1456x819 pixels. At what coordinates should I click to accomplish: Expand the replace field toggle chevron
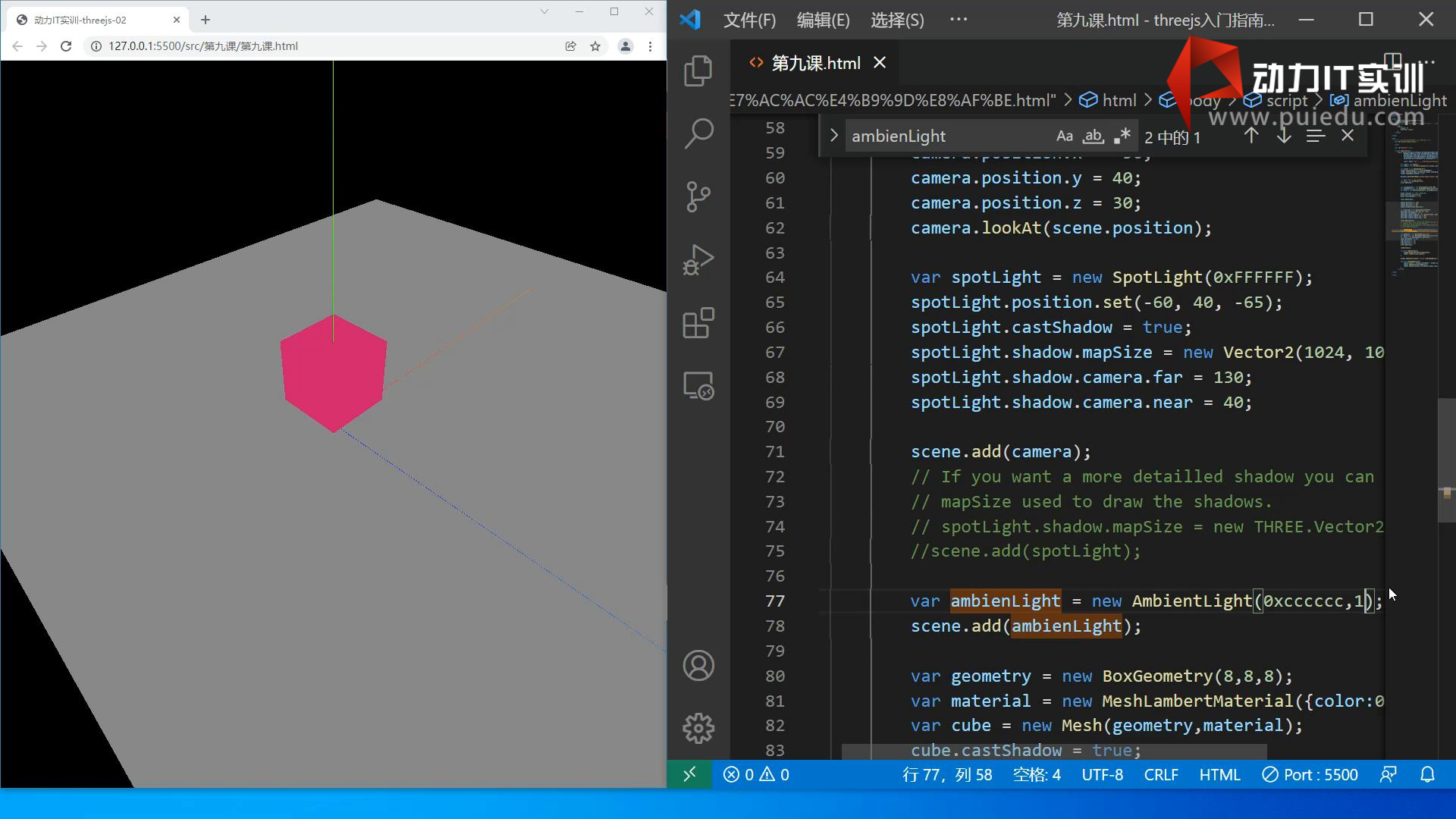tap(833, 136)
